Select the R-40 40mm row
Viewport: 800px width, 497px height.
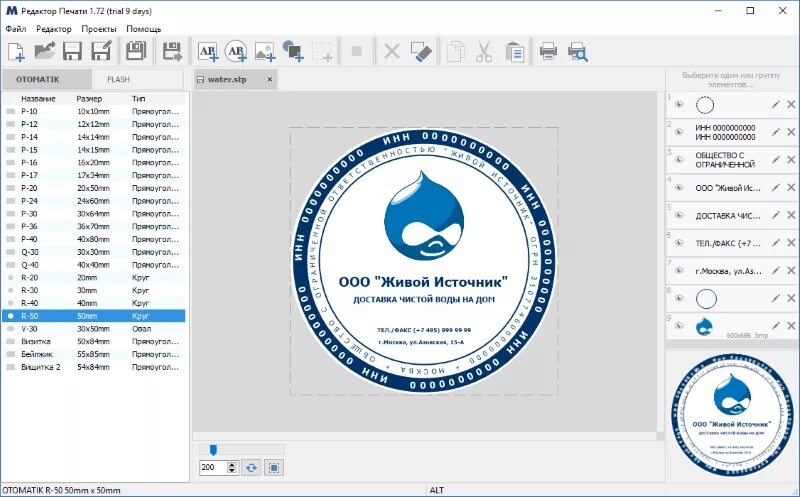coord(94,303)
